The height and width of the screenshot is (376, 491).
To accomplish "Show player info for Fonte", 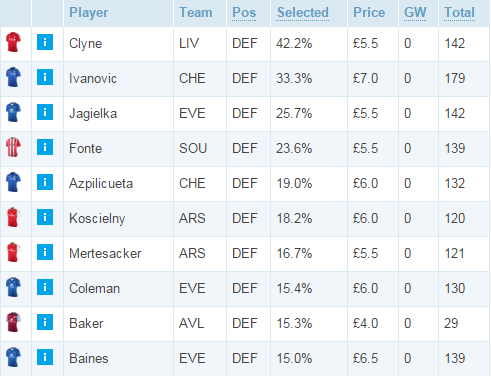I will point(45,147).
